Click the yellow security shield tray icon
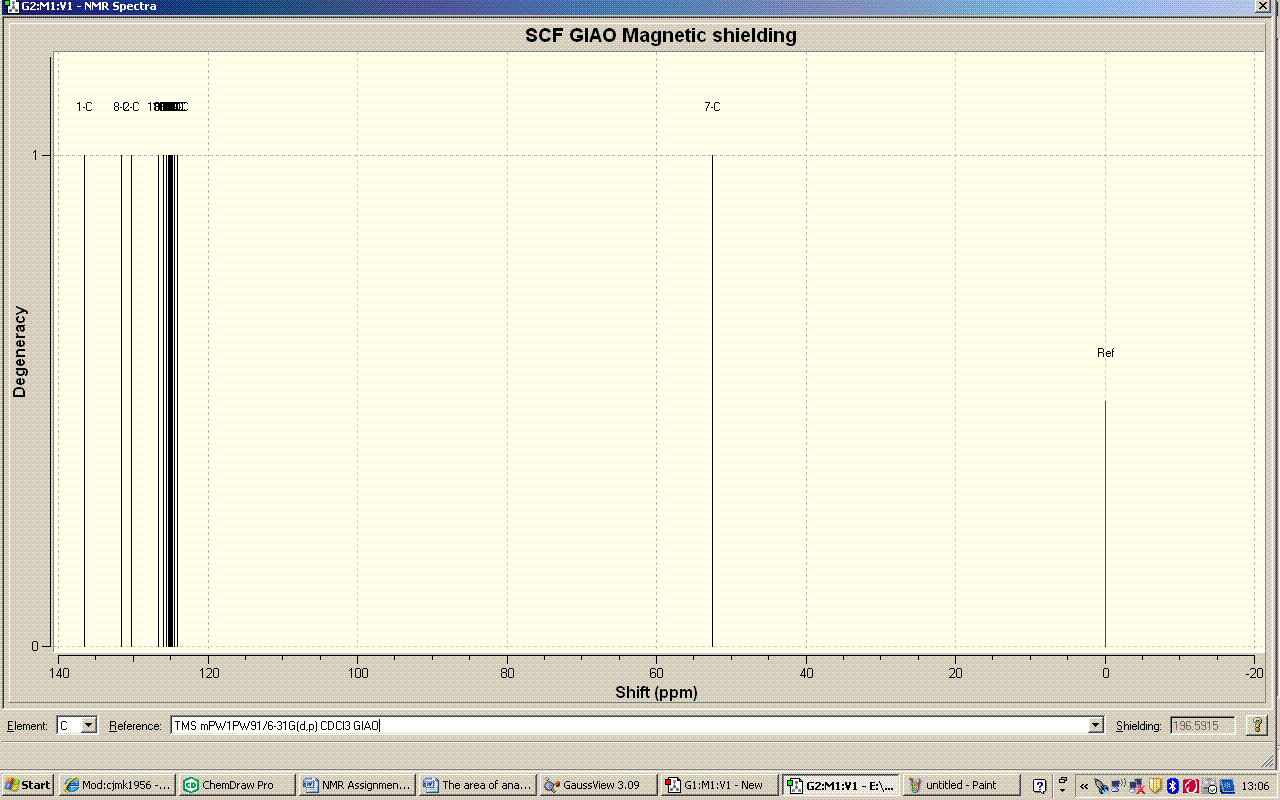Screen dimensions: 1280x800 point(1155,786)
